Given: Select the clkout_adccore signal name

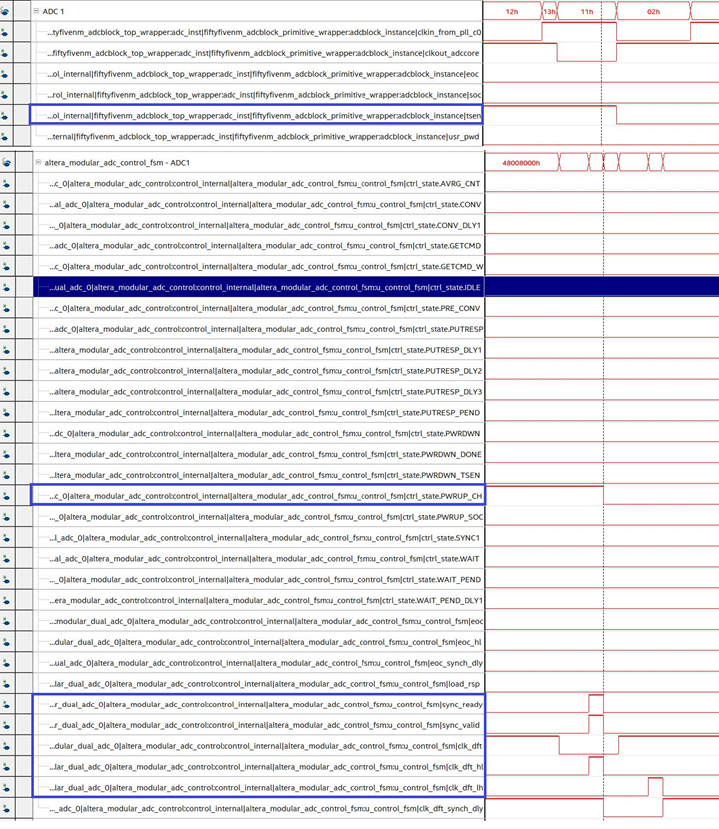Looking at the screenshot, I should [263, 53].
